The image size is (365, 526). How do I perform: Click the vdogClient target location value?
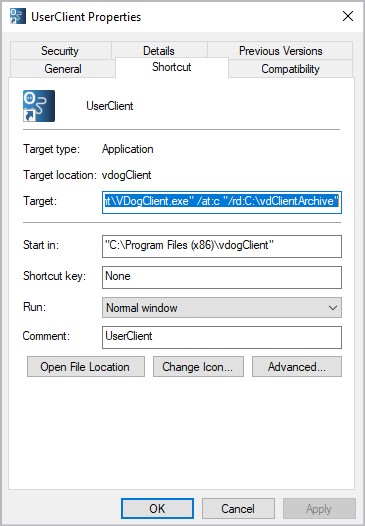(126, 175)
